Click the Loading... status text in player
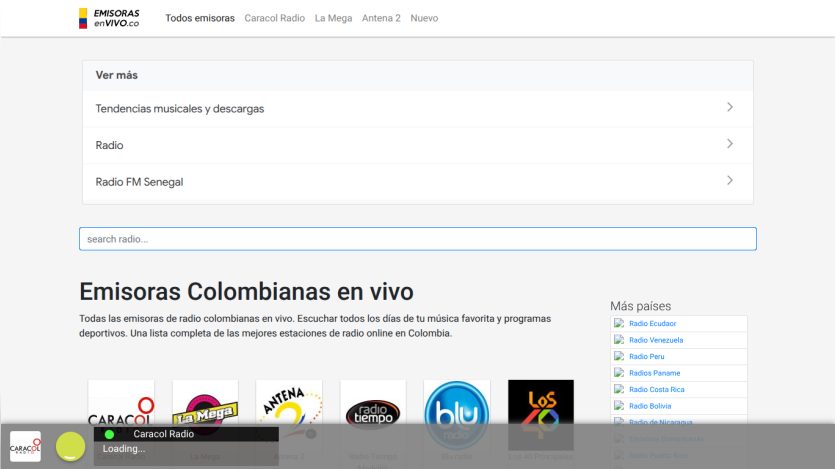This screenshot has height=469, width=835. 124,449
